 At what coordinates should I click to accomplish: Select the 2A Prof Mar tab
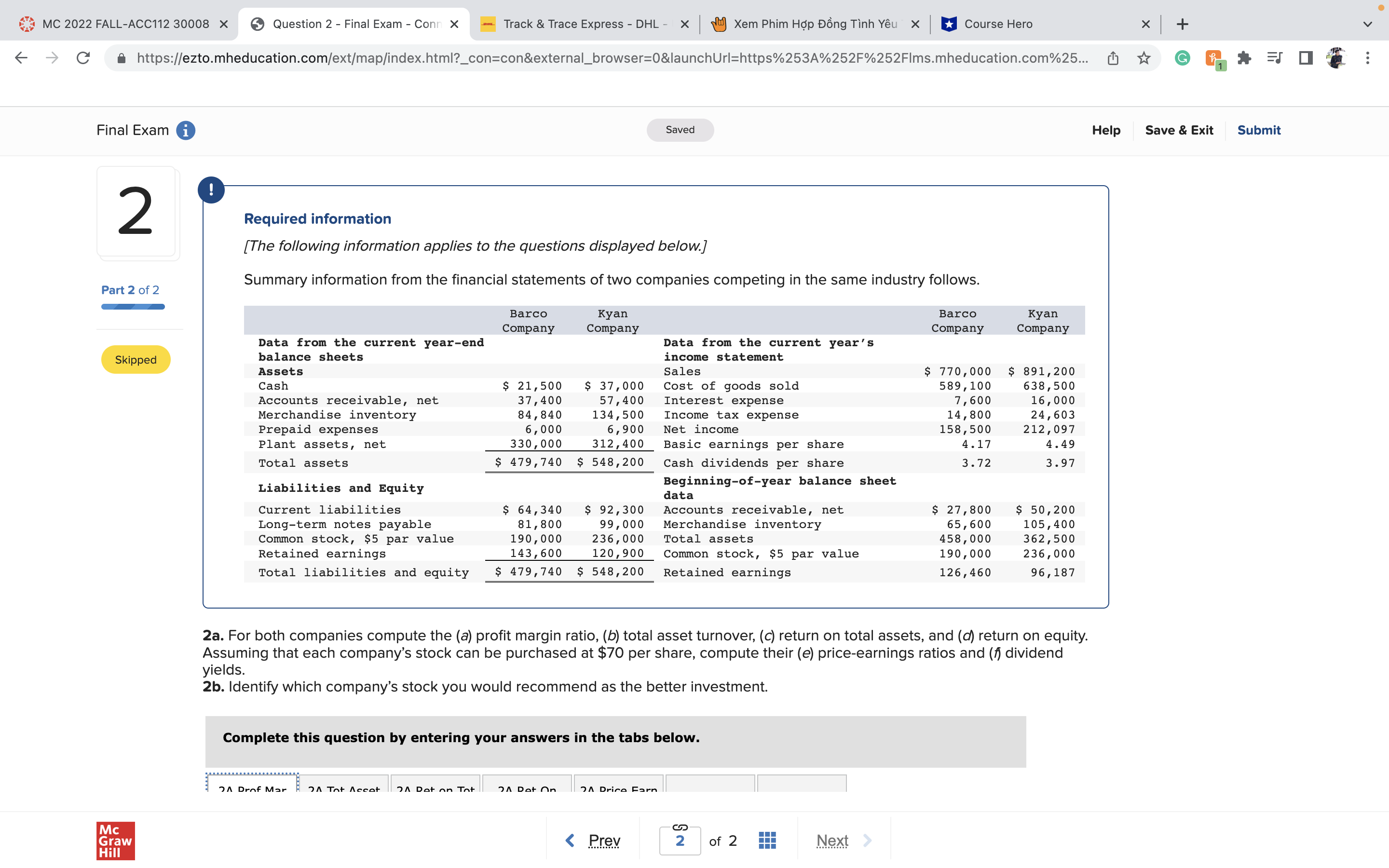[x=253, y=787]
